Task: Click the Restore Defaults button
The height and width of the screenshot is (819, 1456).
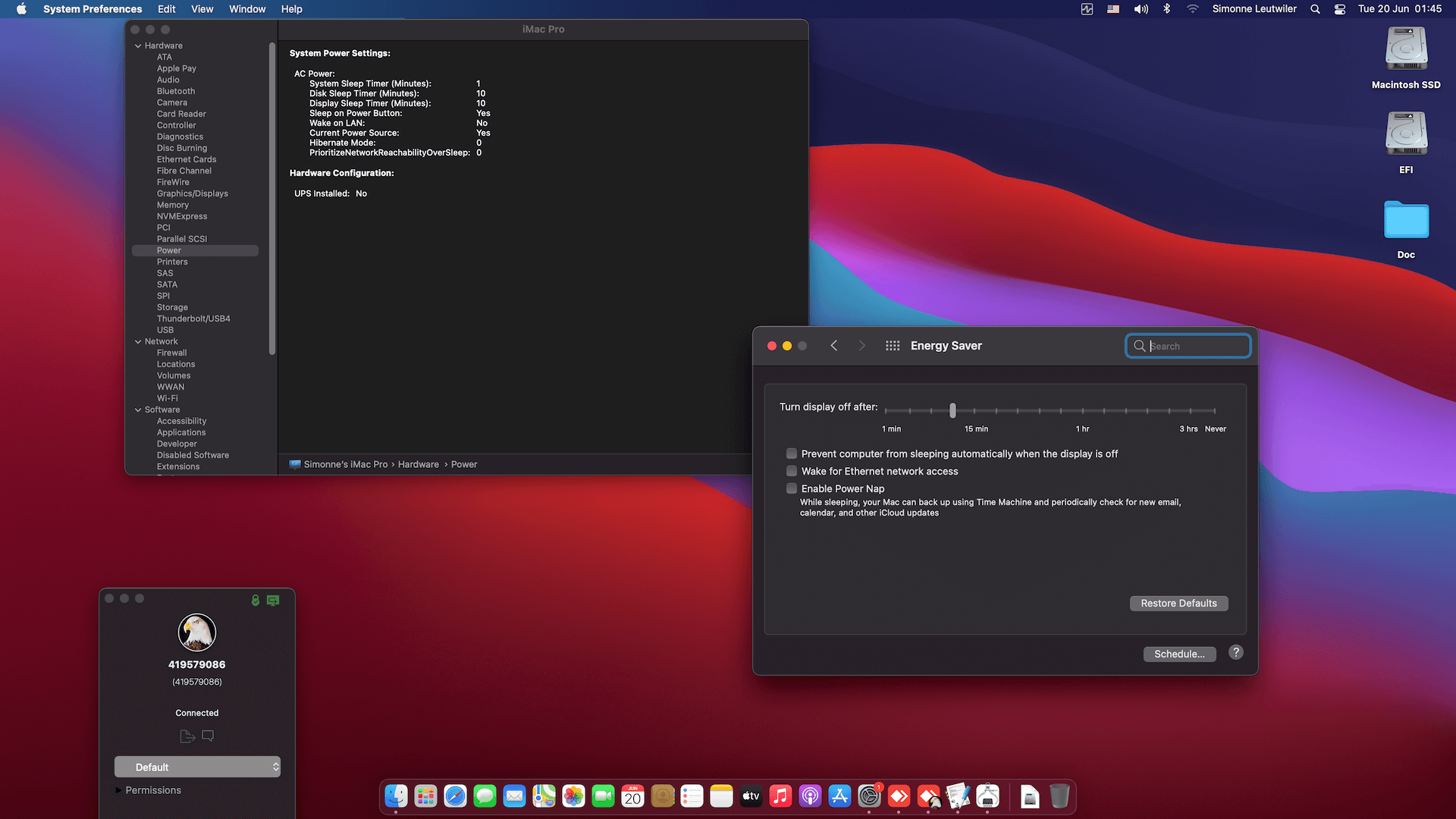Action: pos(1178,603)
